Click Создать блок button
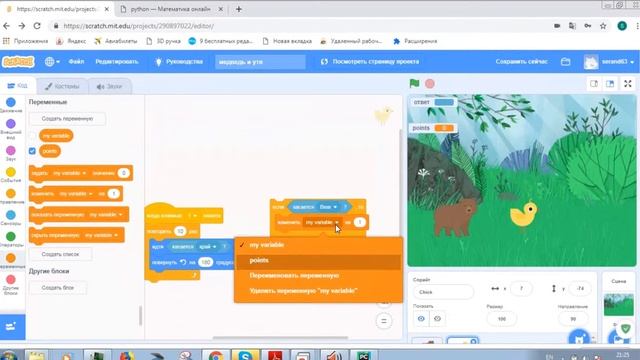This screenshot has height=360, width=640. point(58,288)
